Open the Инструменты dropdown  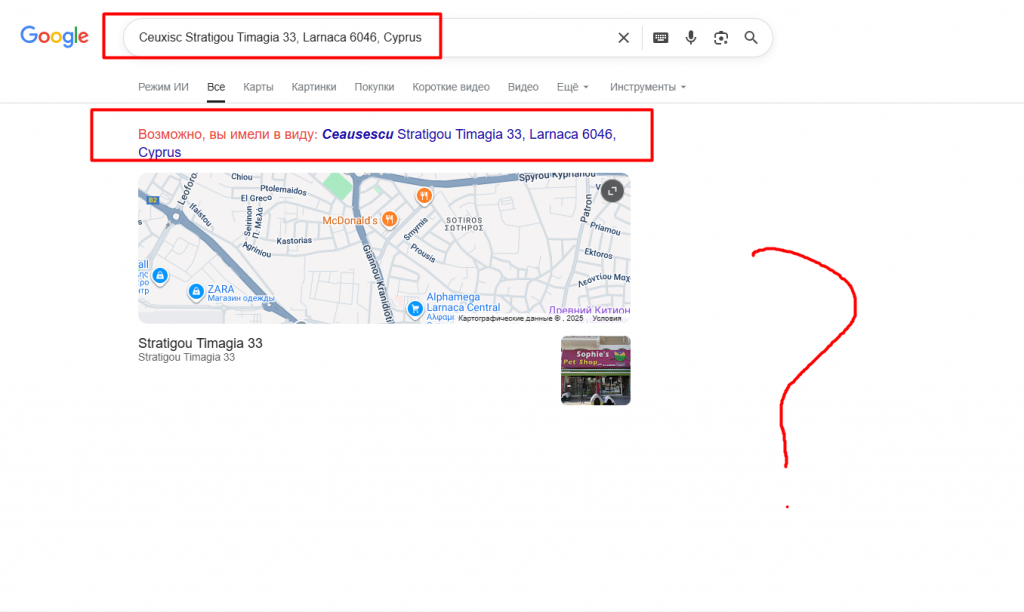(648, 87)
